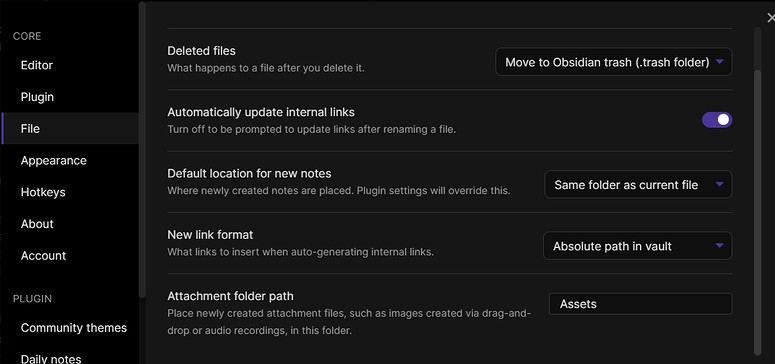Click the "Place newly created attachment files" description
This screenshot has height=364, width=775.
click(349, 322)
